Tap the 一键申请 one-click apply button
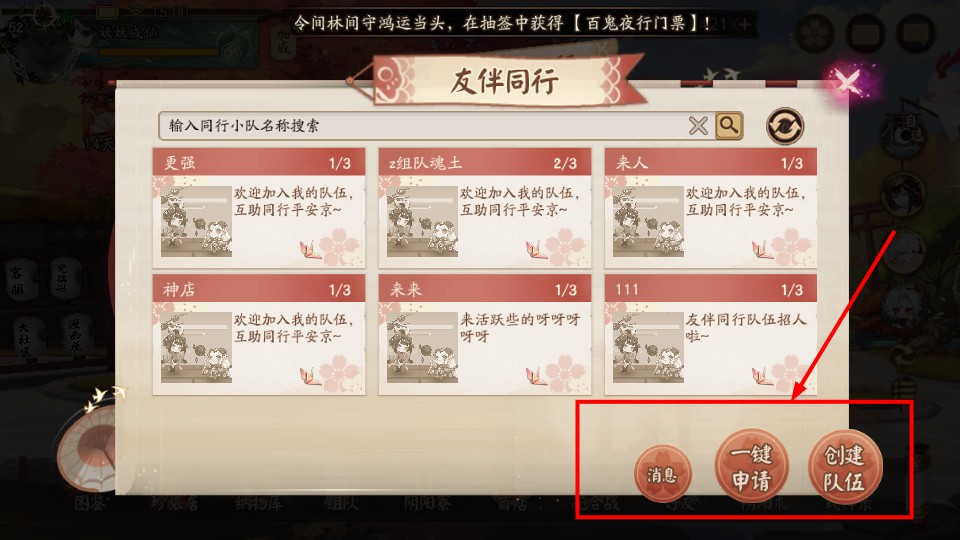960x540 pixels. [752, 467]
